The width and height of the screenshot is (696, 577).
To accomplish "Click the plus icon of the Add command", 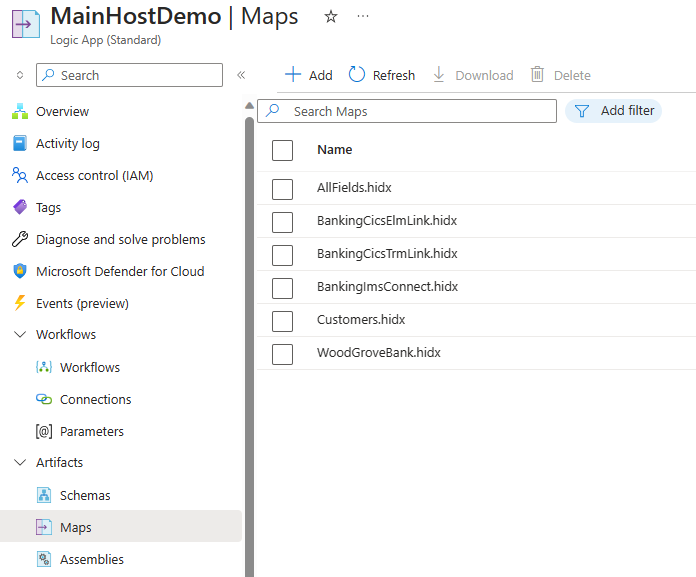I will pyautogui.click(x=293, y=74).
